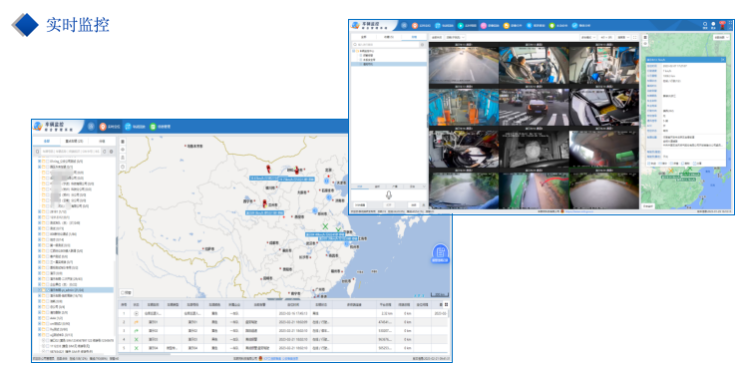This screenshot has width=755, height=379.
Task: Open the yellow round module icon in the video window
Action: (x=506, y=26)
